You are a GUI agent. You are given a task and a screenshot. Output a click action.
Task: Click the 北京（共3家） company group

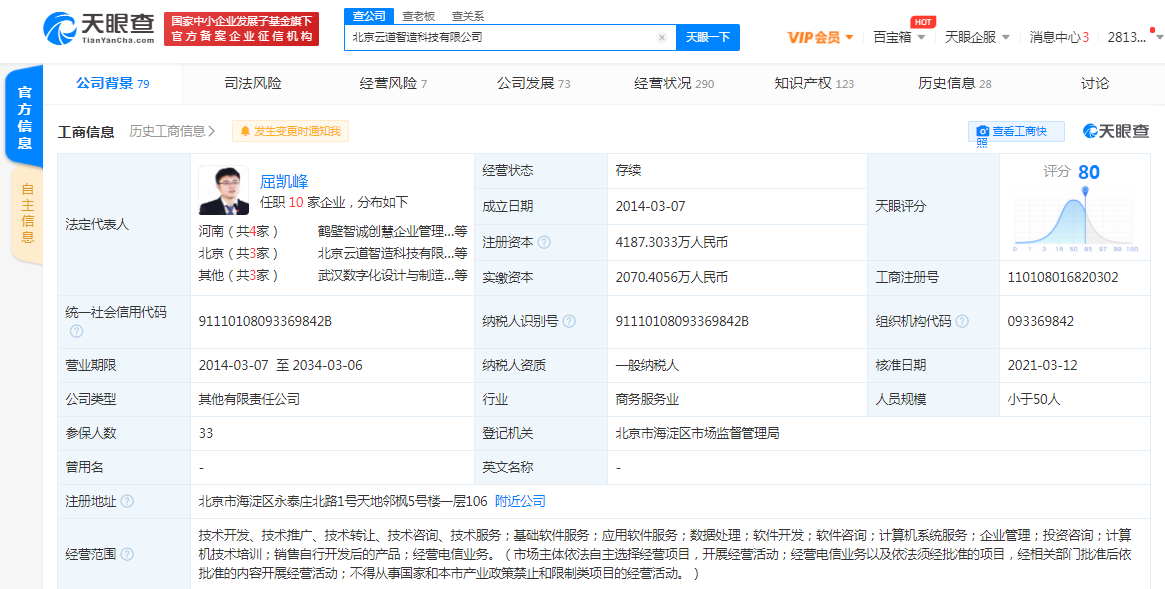(x=238, y=253)
